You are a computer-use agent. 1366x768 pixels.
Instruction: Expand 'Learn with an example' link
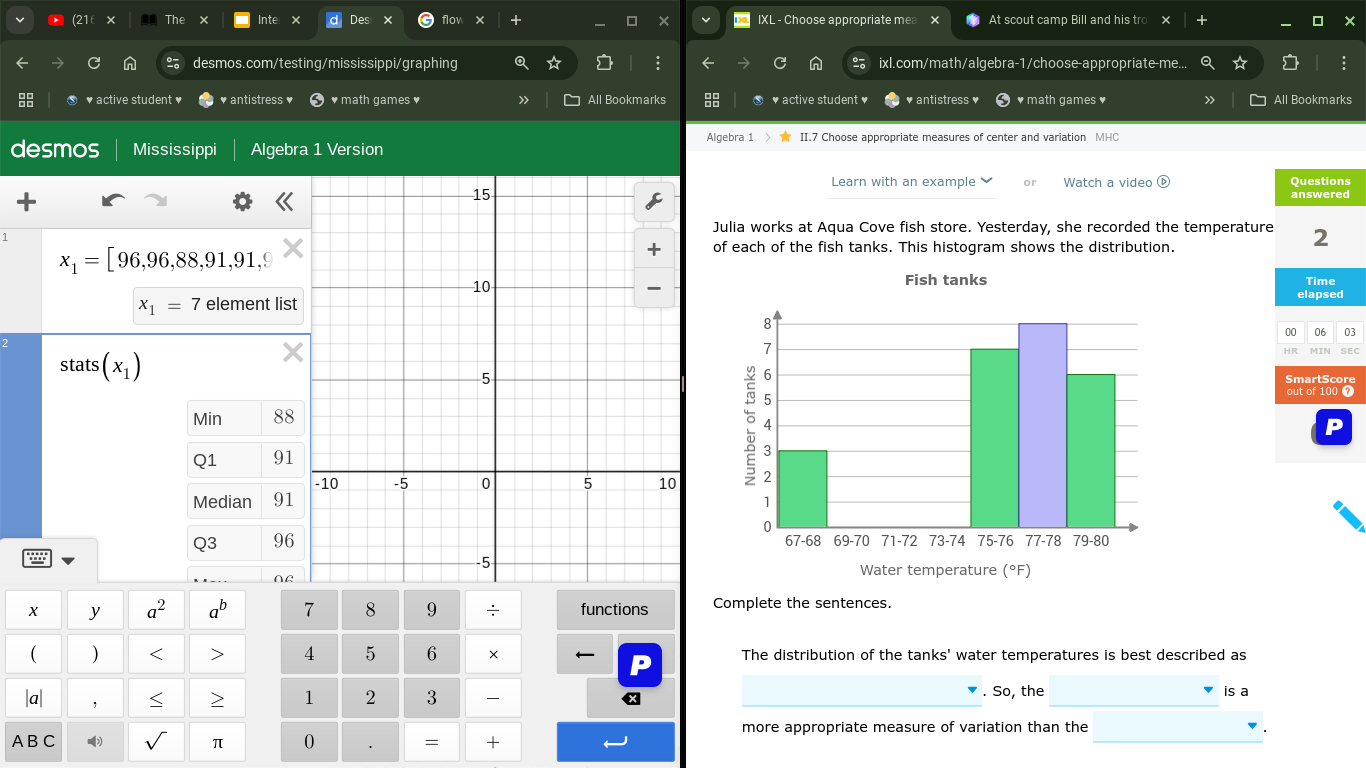(912, 182)
